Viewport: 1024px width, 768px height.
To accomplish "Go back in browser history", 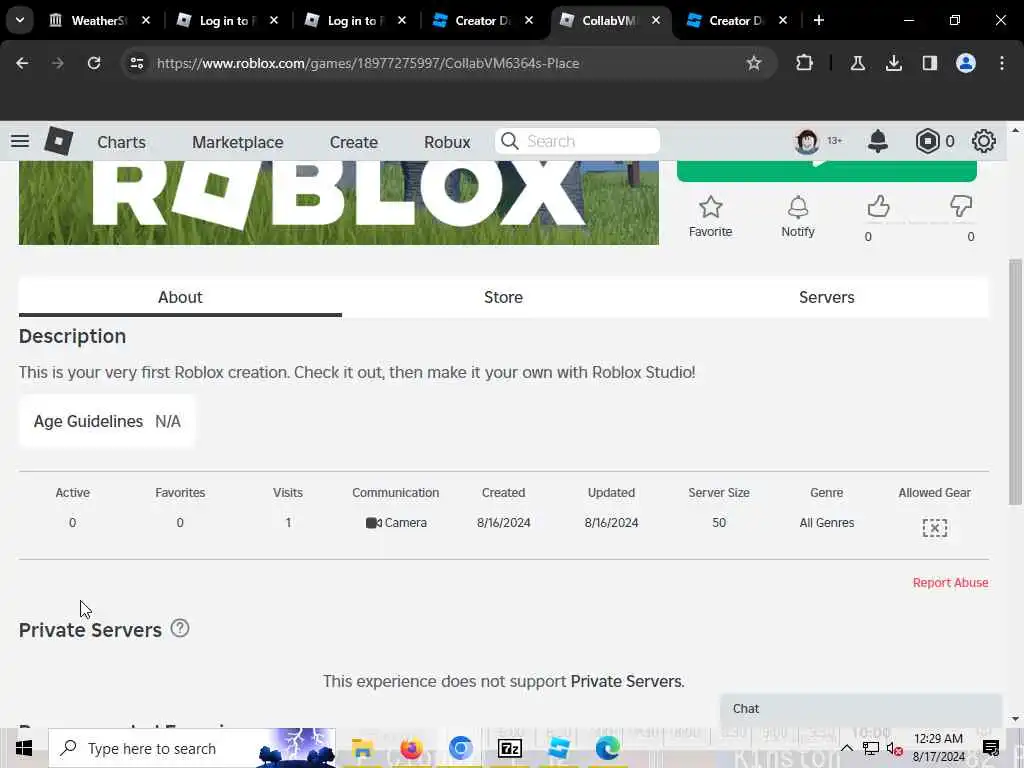I will [x=22, y=63].
